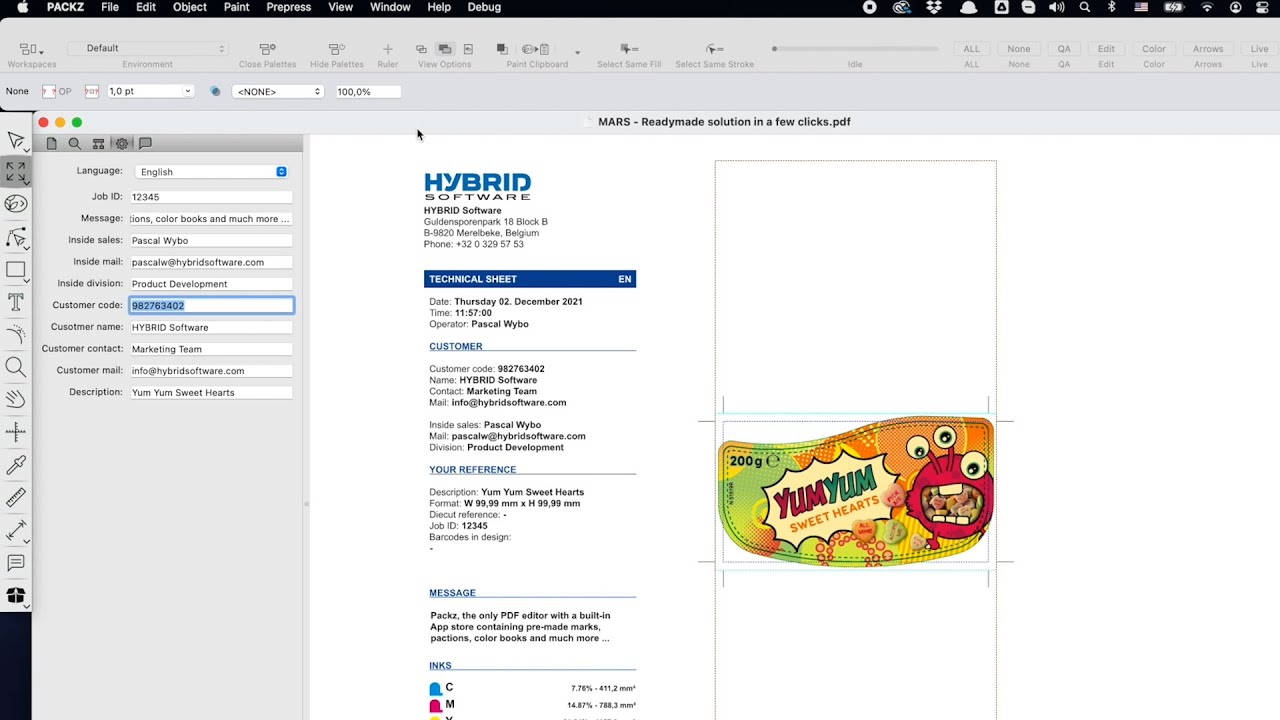Pick the Eyedropper tool
The image size is (1280, 720).
[x=15, y=465]
